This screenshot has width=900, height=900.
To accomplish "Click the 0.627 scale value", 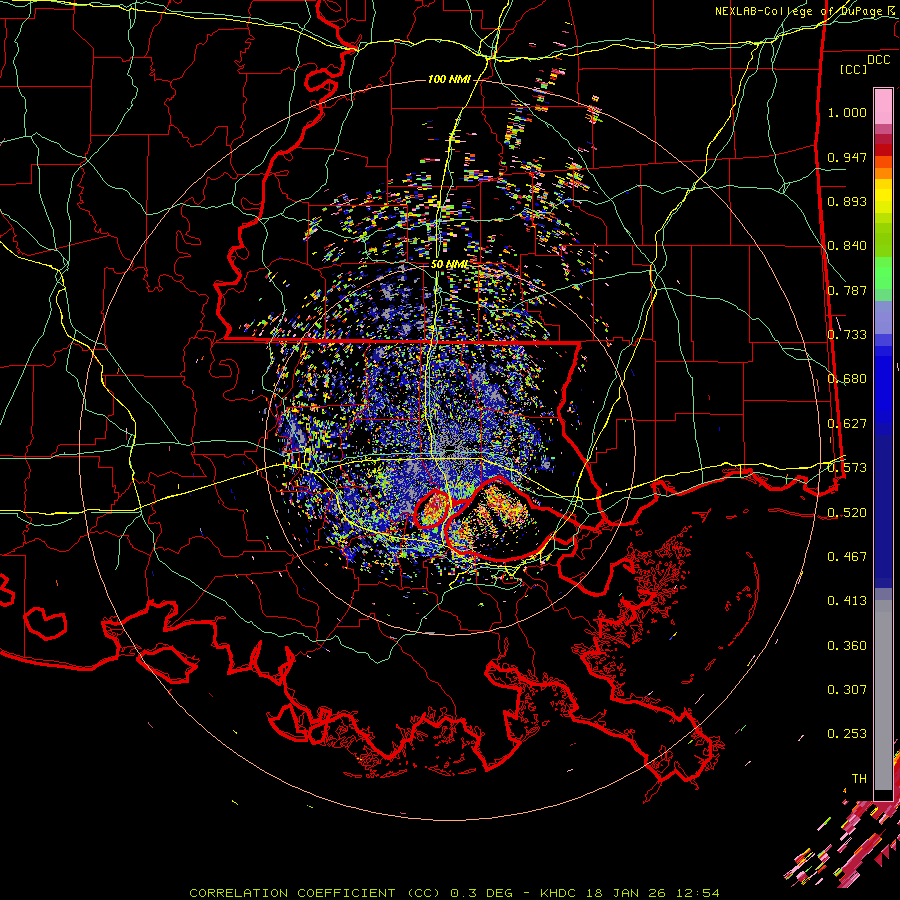I will [x=847, y=424].
